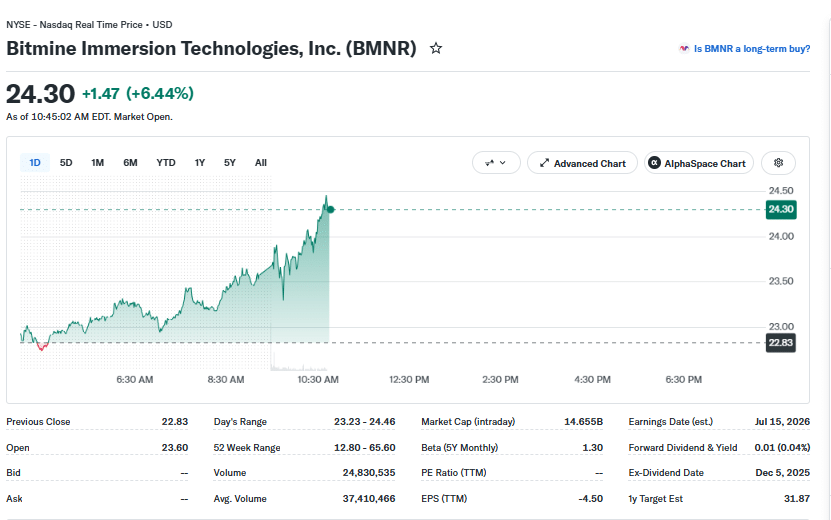Click the 10:30 AM axis label
Viewport: 831px width, 520px height.
click(x=318, y=380)
